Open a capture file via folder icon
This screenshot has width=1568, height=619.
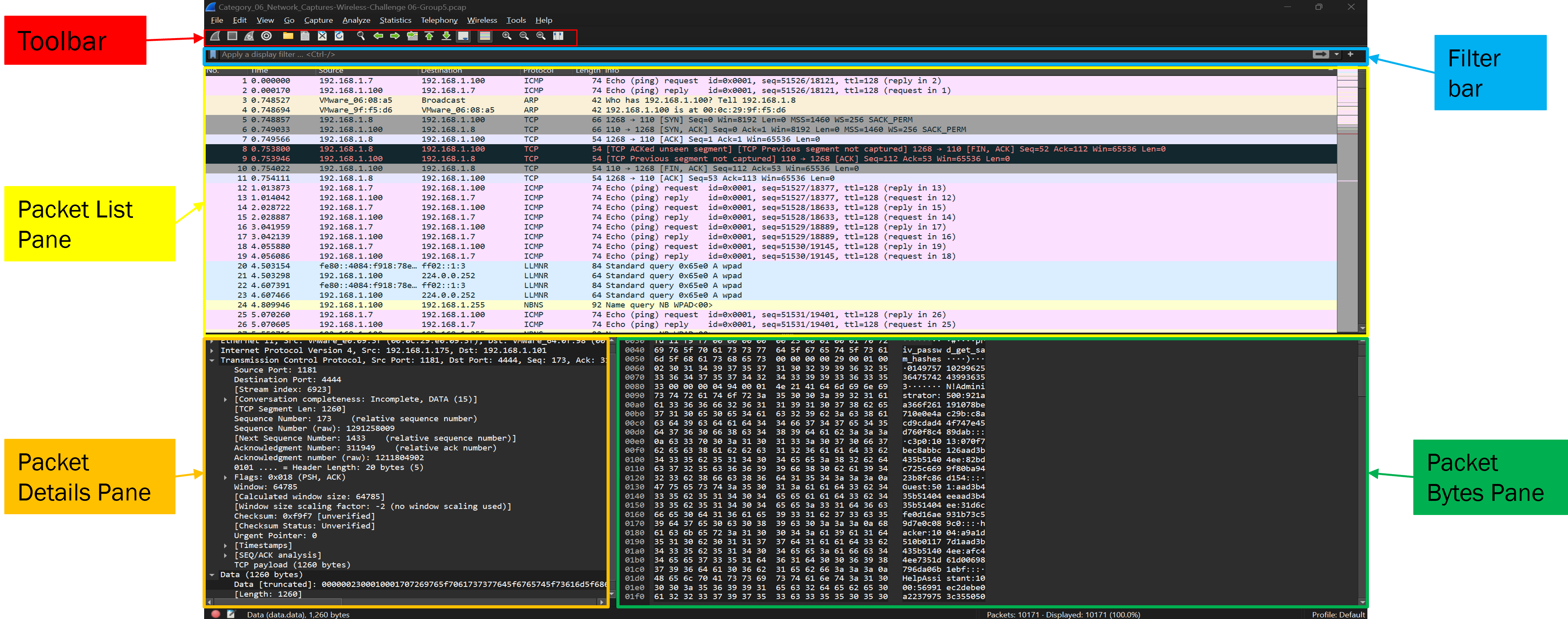(288, 37)
